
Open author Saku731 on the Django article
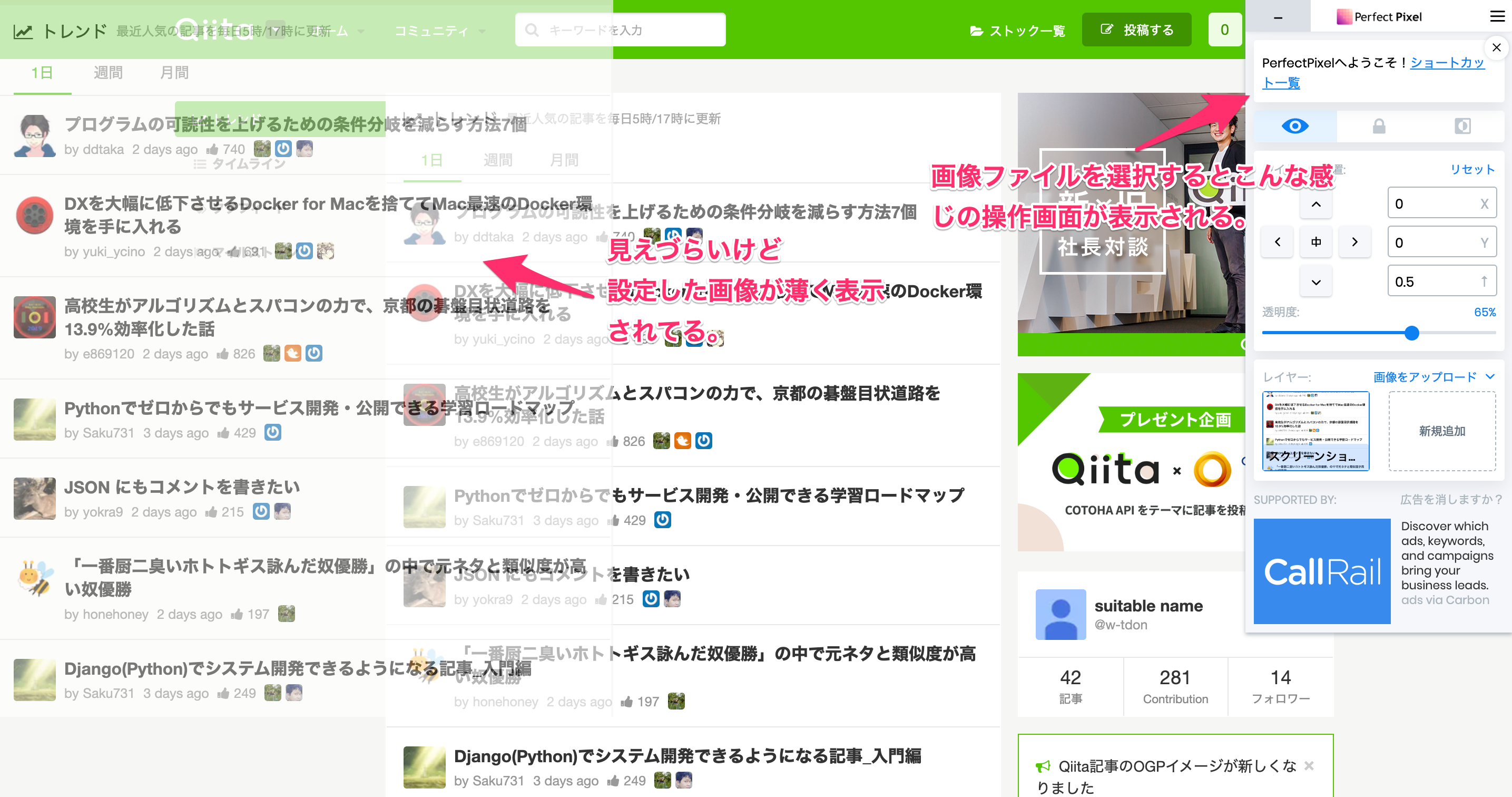[x=498, y=781]
